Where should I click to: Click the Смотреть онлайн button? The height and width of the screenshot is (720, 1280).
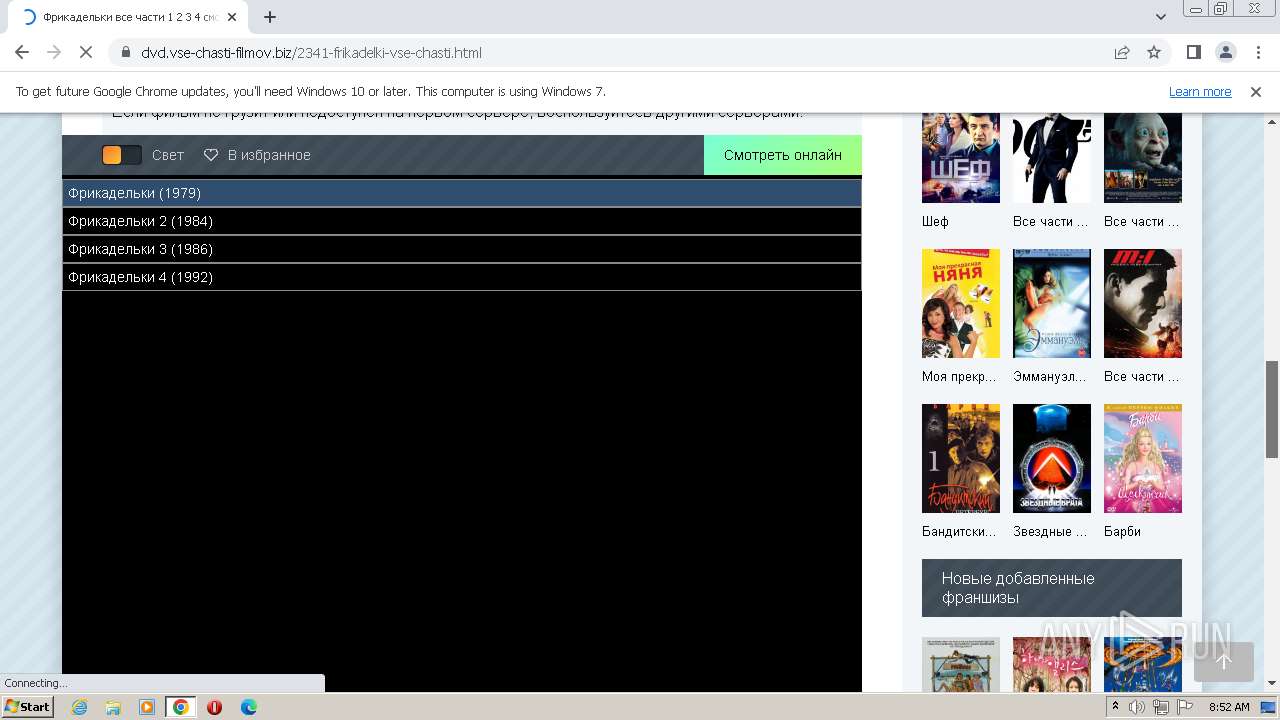coord(783,155)
